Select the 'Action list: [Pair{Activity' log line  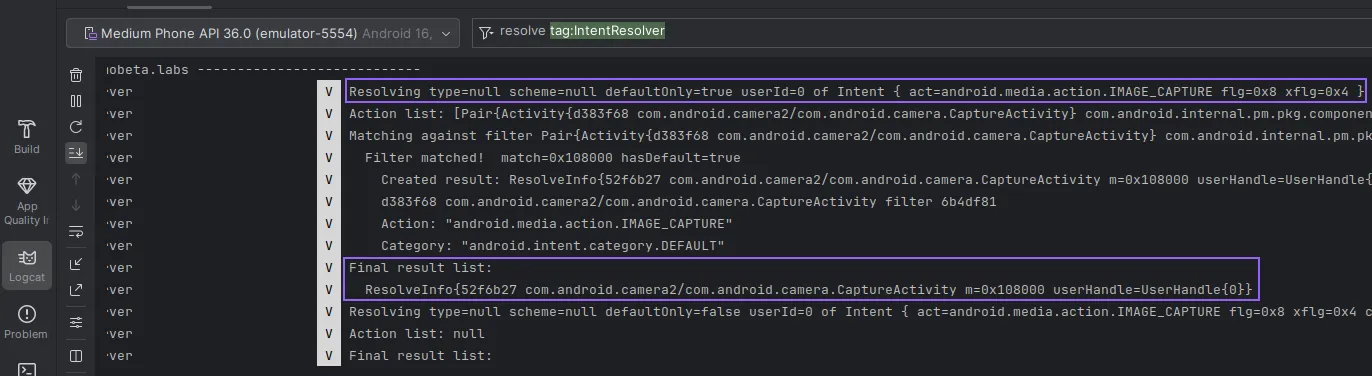[860, 114]
